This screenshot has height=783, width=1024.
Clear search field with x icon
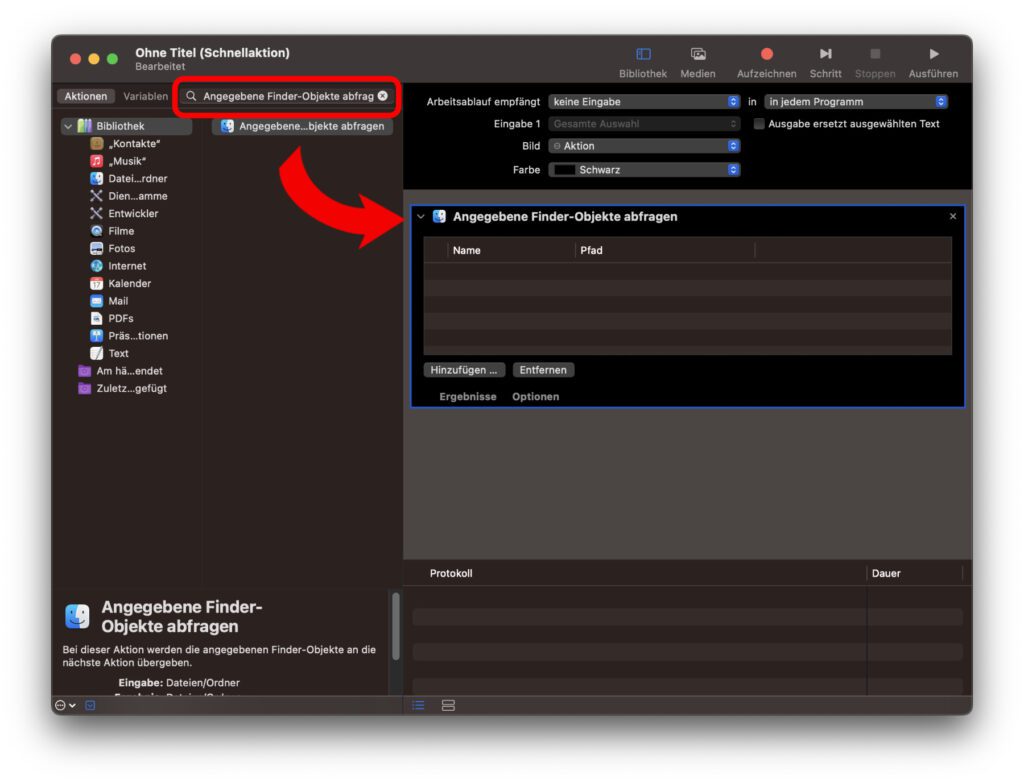point(382,96)
